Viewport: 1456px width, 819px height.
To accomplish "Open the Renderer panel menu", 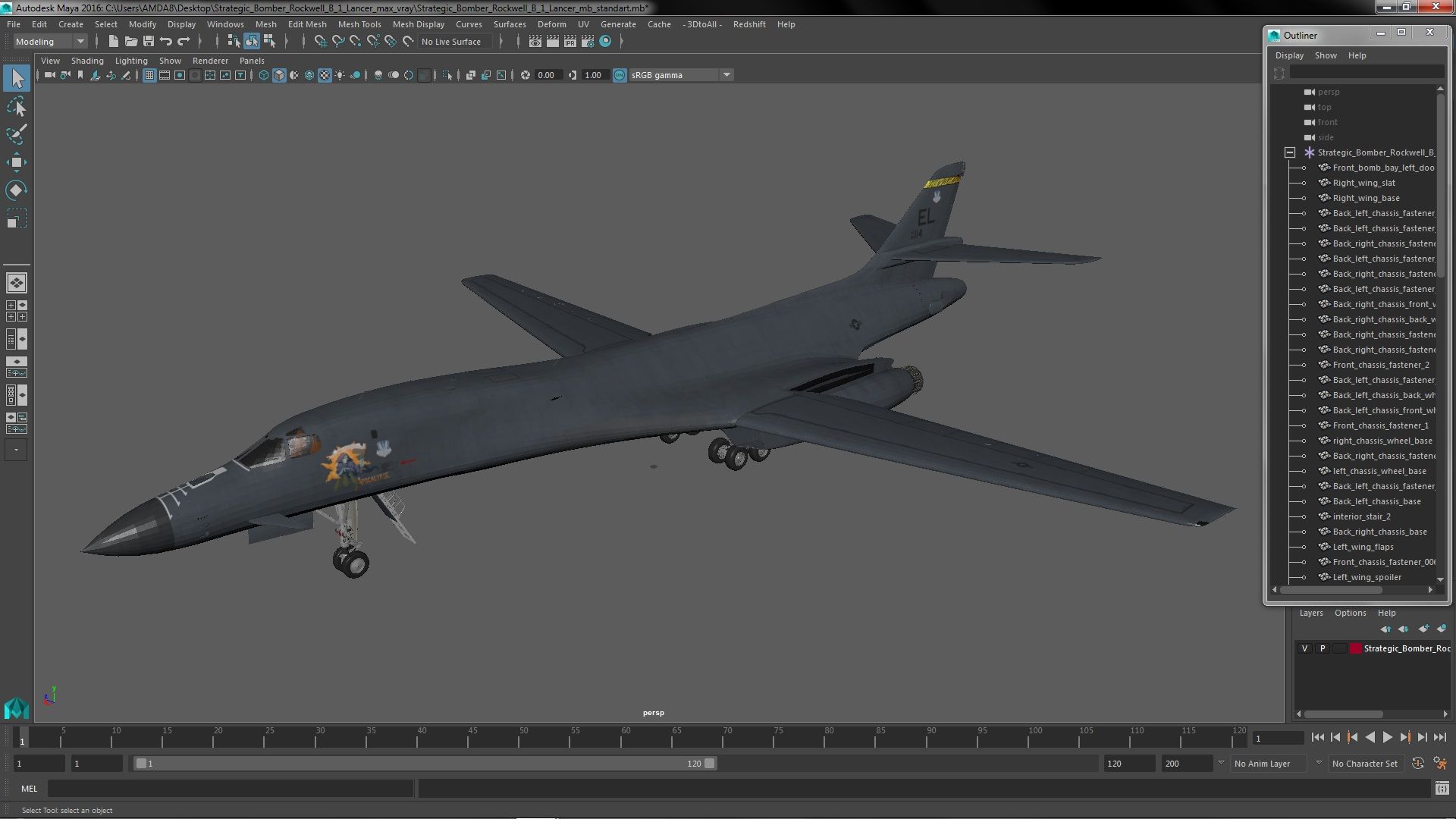I will (211, 61).
